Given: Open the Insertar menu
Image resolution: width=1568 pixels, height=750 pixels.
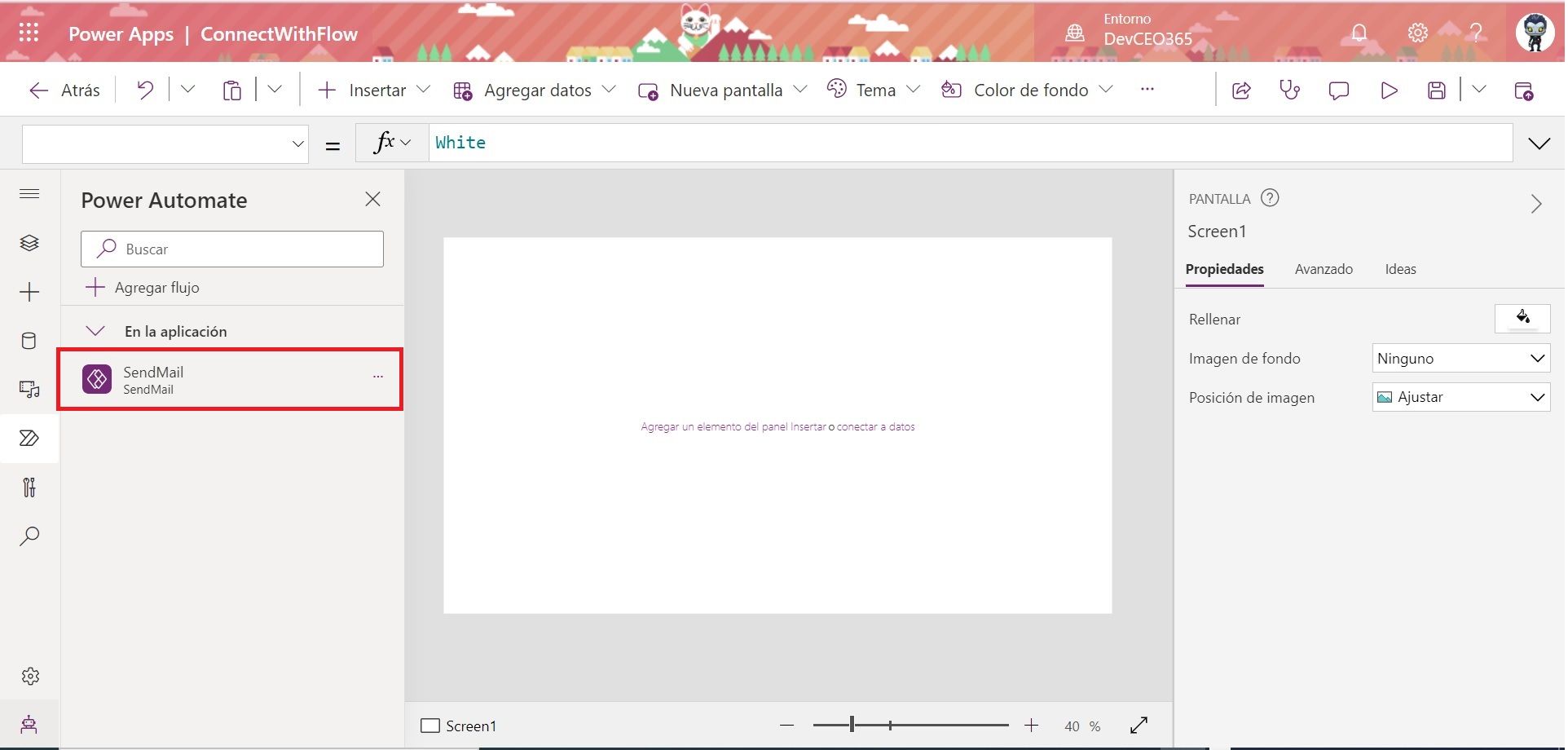Looking at the screenshot, I should click(373, 90).
